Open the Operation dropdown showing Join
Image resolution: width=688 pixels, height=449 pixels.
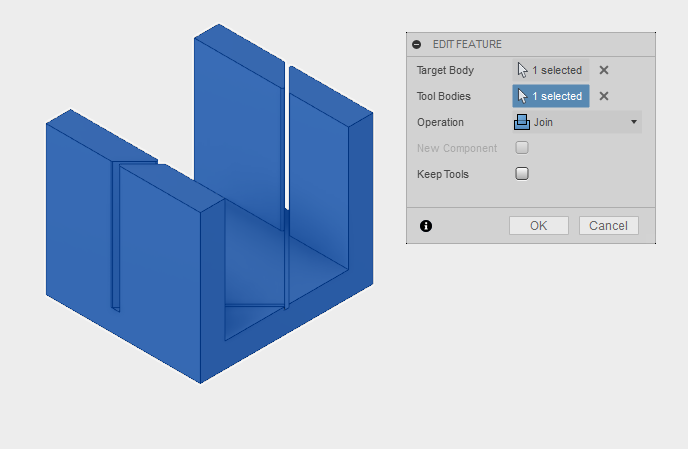click(x=577, y=122)
